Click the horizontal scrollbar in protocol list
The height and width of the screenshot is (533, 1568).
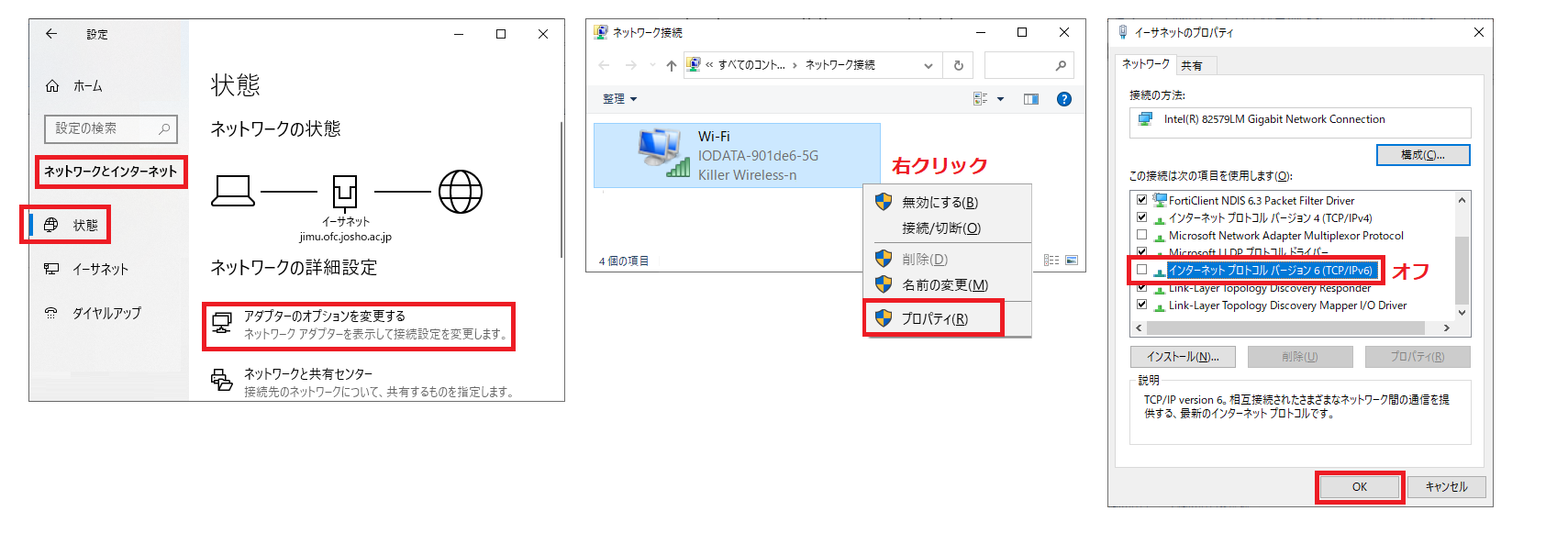tap(1284, 328)
